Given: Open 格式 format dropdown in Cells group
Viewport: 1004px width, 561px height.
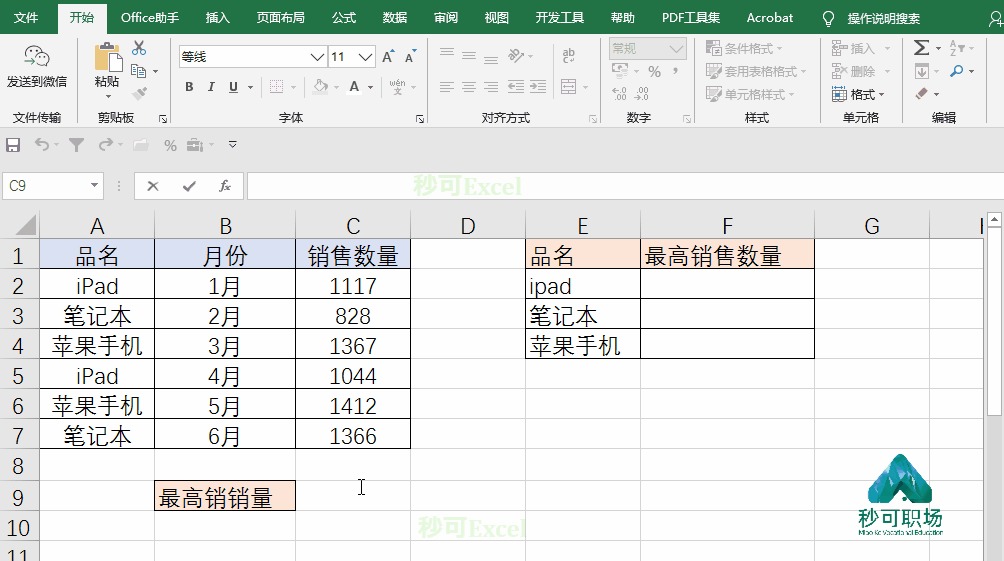Looking at the screenshot, I should point(858,94).
